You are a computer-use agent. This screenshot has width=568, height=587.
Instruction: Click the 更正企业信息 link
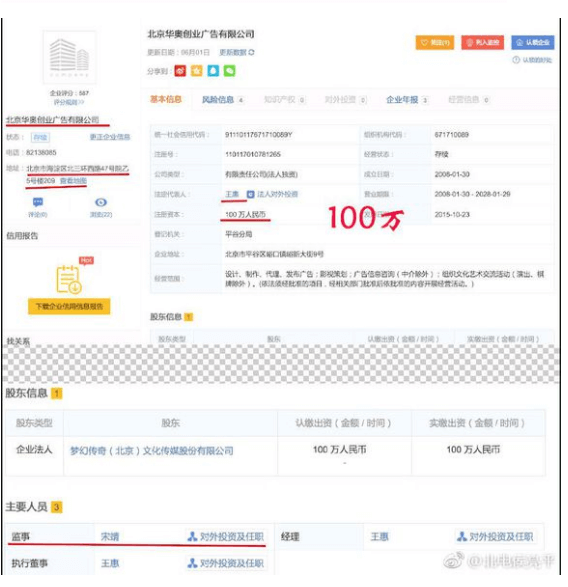click(110, 137)
